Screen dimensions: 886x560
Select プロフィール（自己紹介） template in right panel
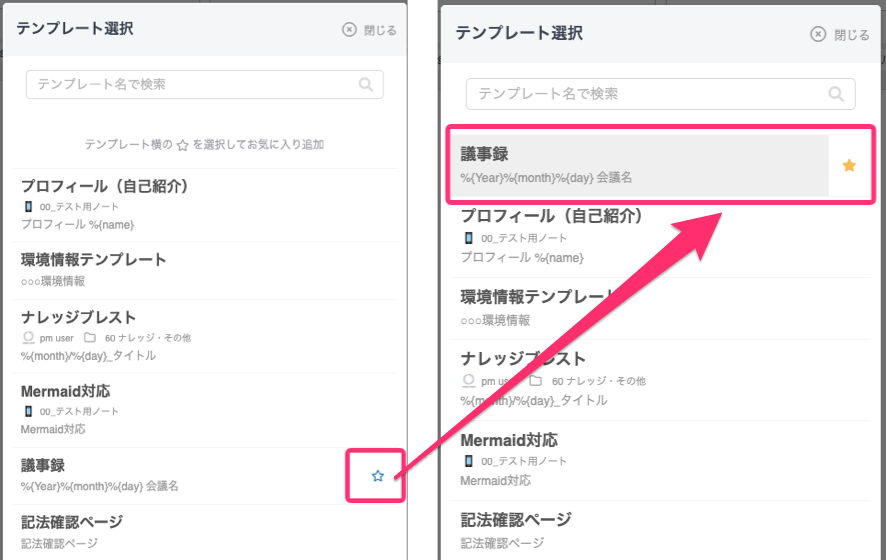click(x=551, y=215)
